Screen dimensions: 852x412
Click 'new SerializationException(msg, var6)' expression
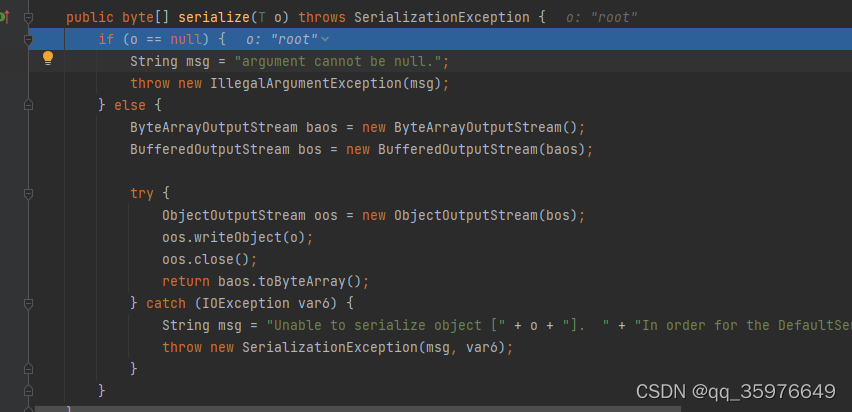coord(358,347)
